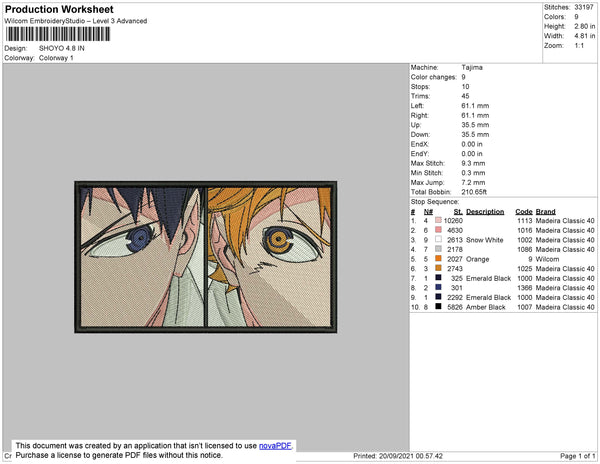
Task: Click the min stitch value '0.3 mm'
Action: 473,173
